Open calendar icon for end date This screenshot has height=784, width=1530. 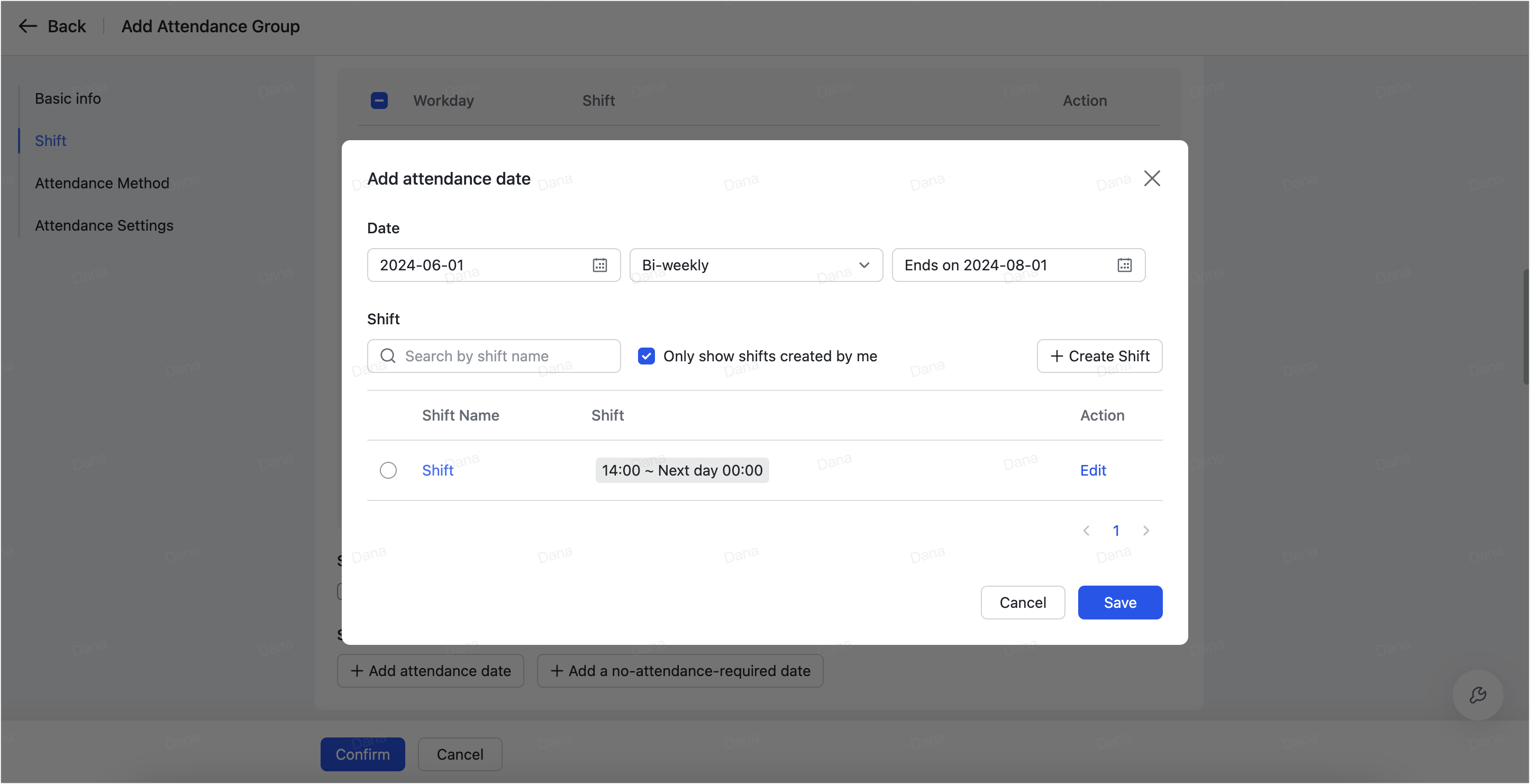click(x=1124, y=265)
